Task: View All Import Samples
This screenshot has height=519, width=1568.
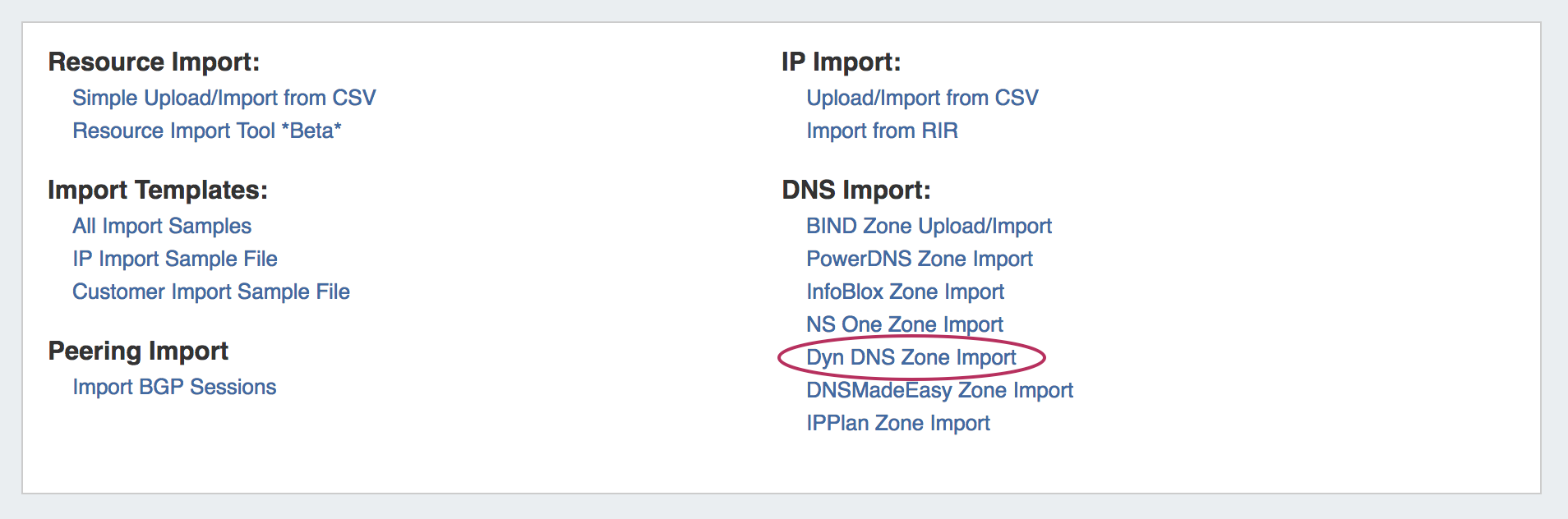Action: [x=162, y=226]
